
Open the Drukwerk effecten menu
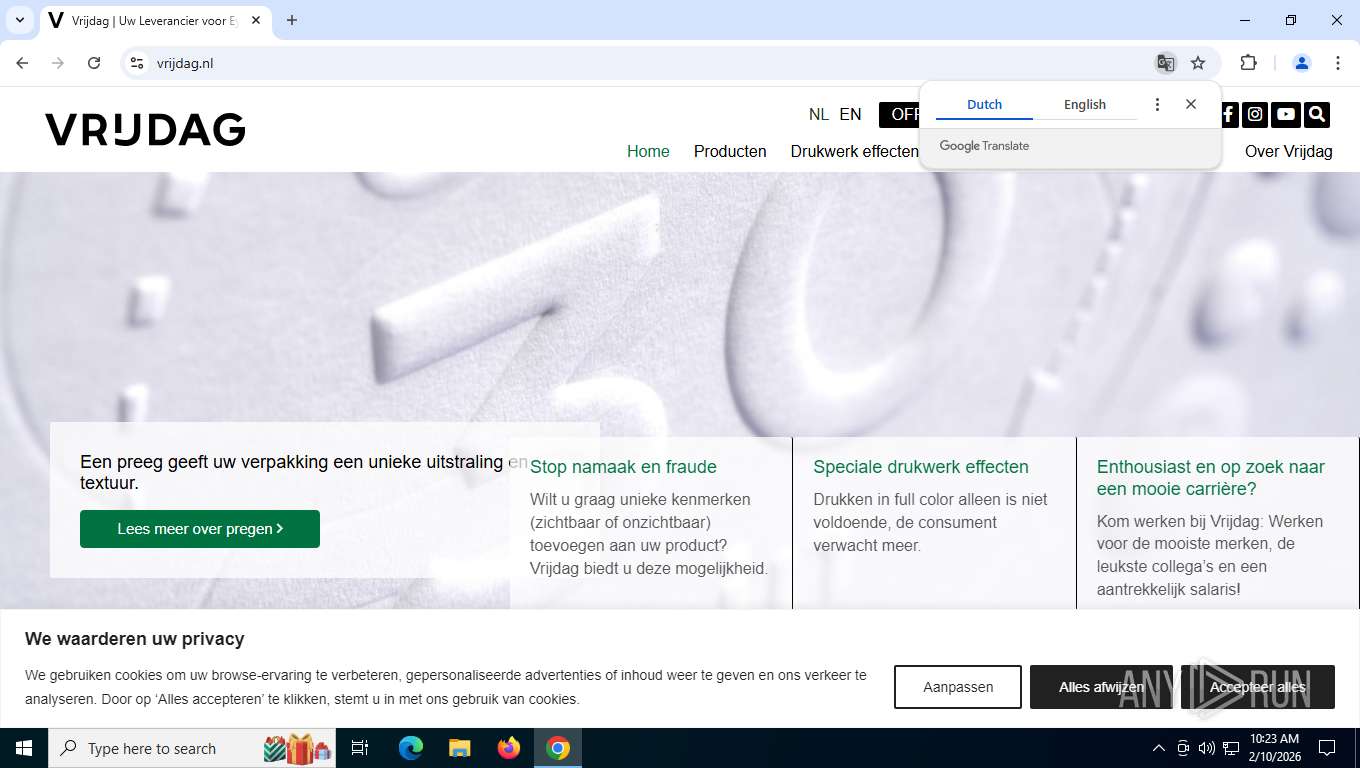(854, 151)
